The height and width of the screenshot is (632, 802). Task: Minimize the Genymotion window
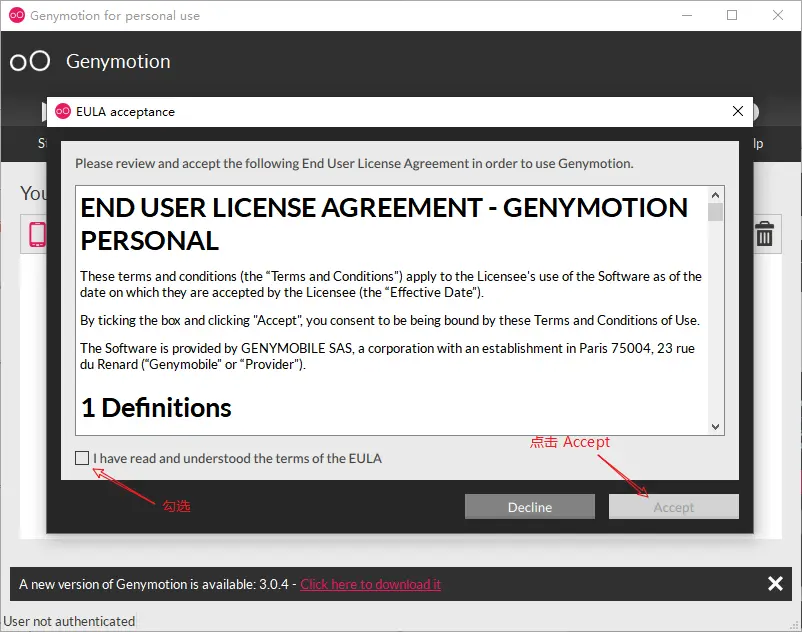687,15
